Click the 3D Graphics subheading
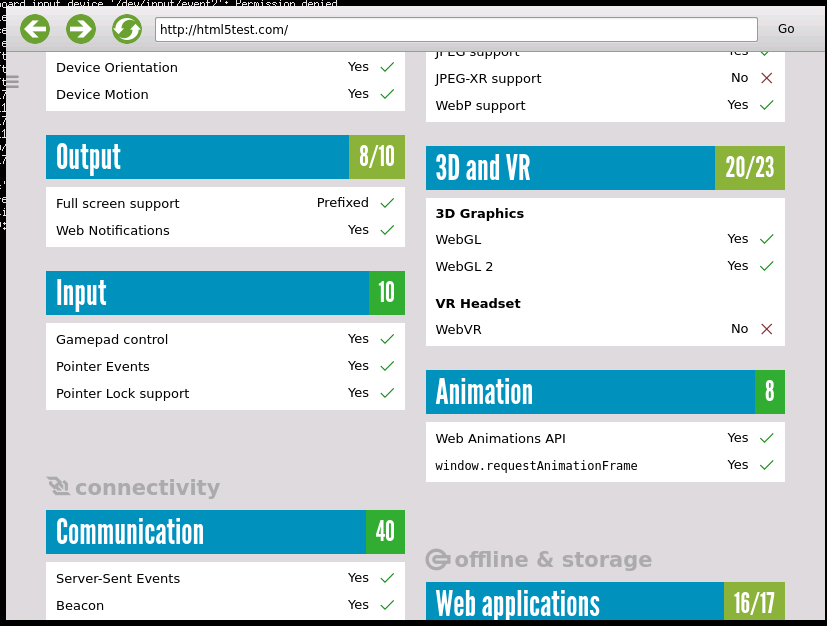827x626 pixels. coord(479,214)
